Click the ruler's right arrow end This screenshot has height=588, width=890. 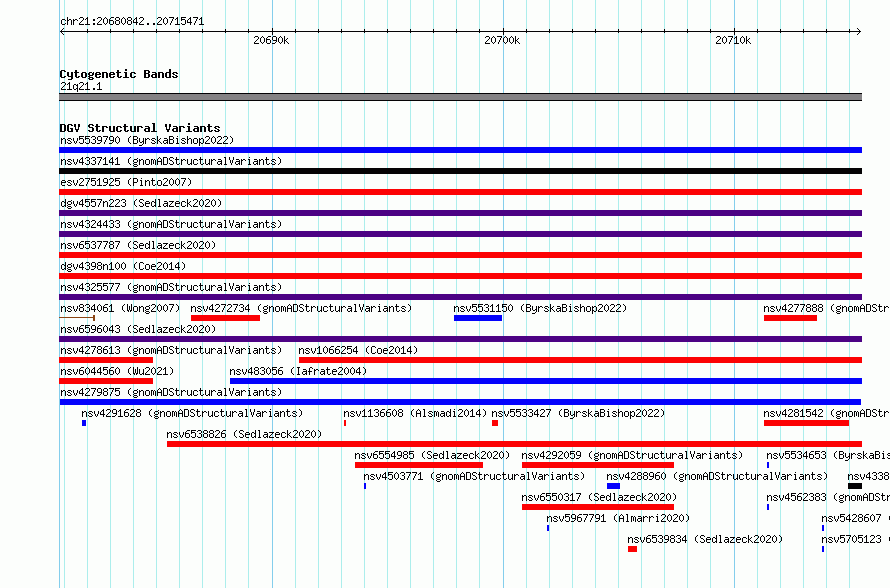point(859,31)
